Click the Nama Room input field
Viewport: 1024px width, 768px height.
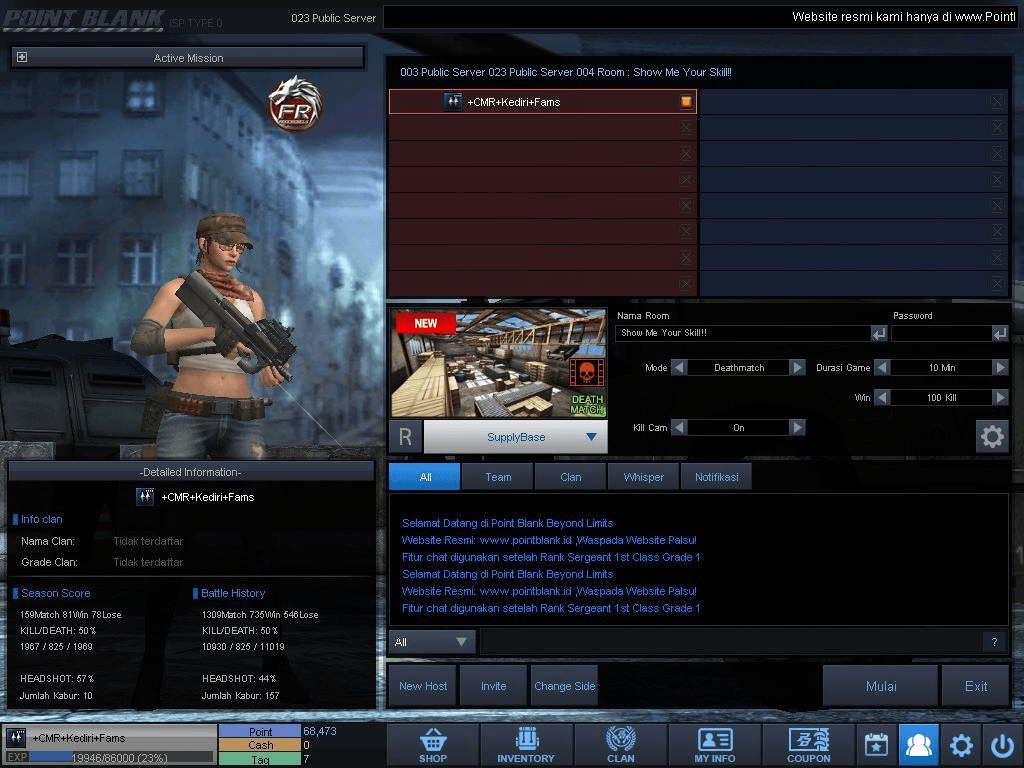(743, 333)
